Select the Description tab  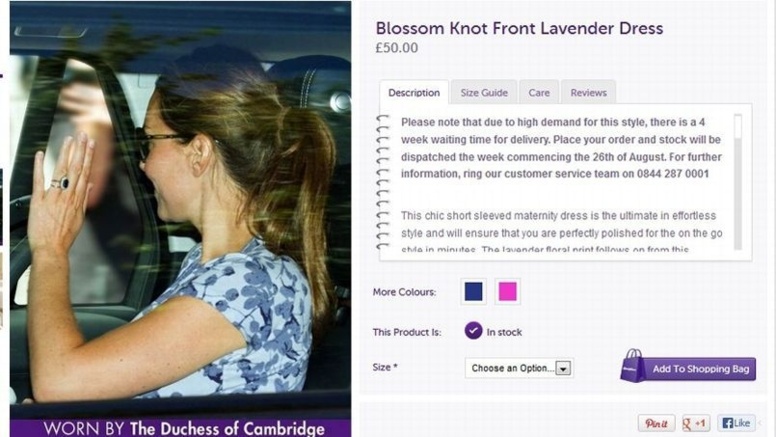click(x=414, y=93)
